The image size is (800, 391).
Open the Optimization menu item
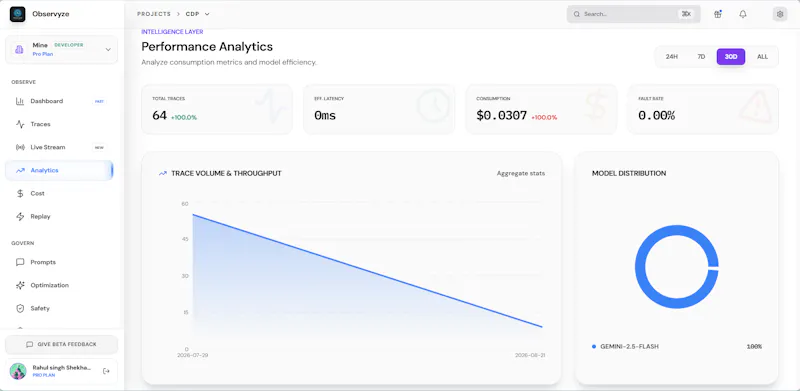59,285
